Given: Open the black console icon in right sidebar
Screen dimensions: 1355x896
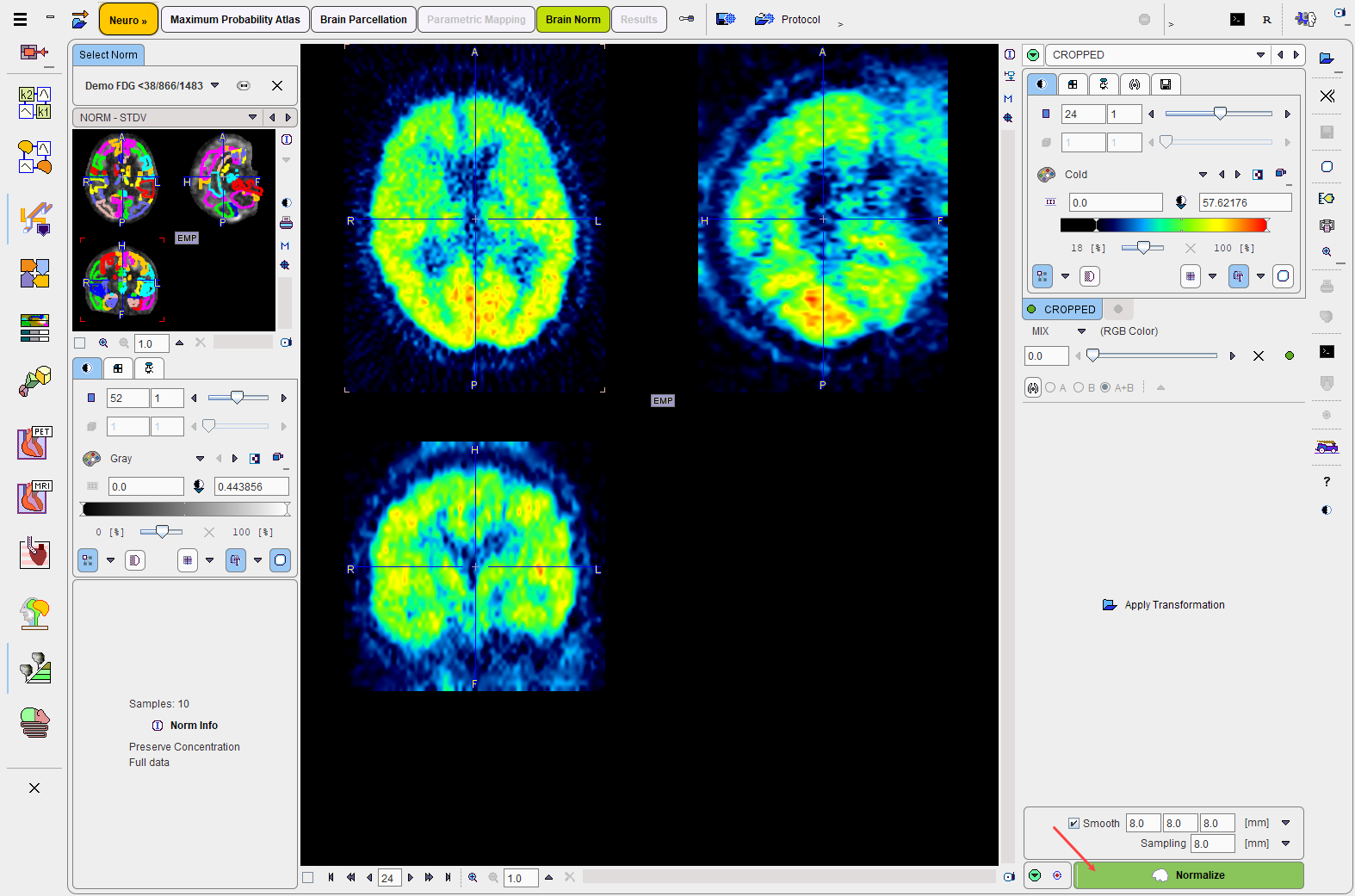Looking at the screenshot, I should pos(1327,352).
